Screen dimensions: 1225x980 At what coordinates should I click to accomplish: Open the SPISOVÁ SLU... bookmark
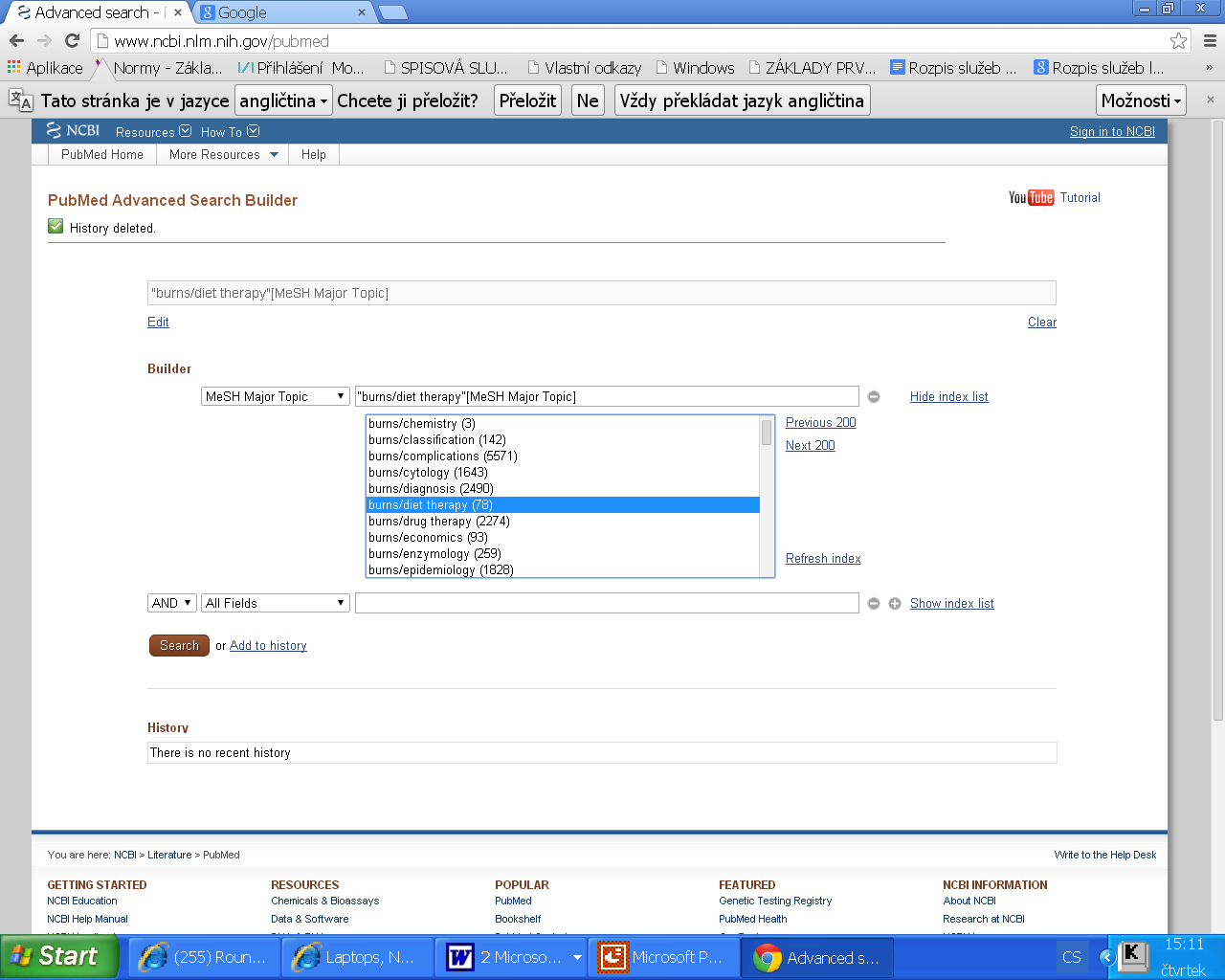(445, 68)
